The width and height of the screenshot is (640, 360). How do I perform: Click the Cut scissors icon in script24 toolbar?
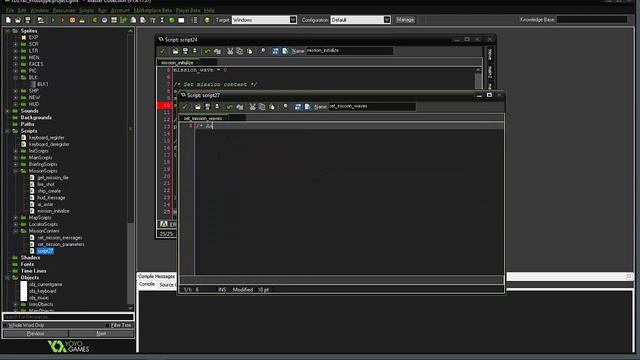coord(230,51)
